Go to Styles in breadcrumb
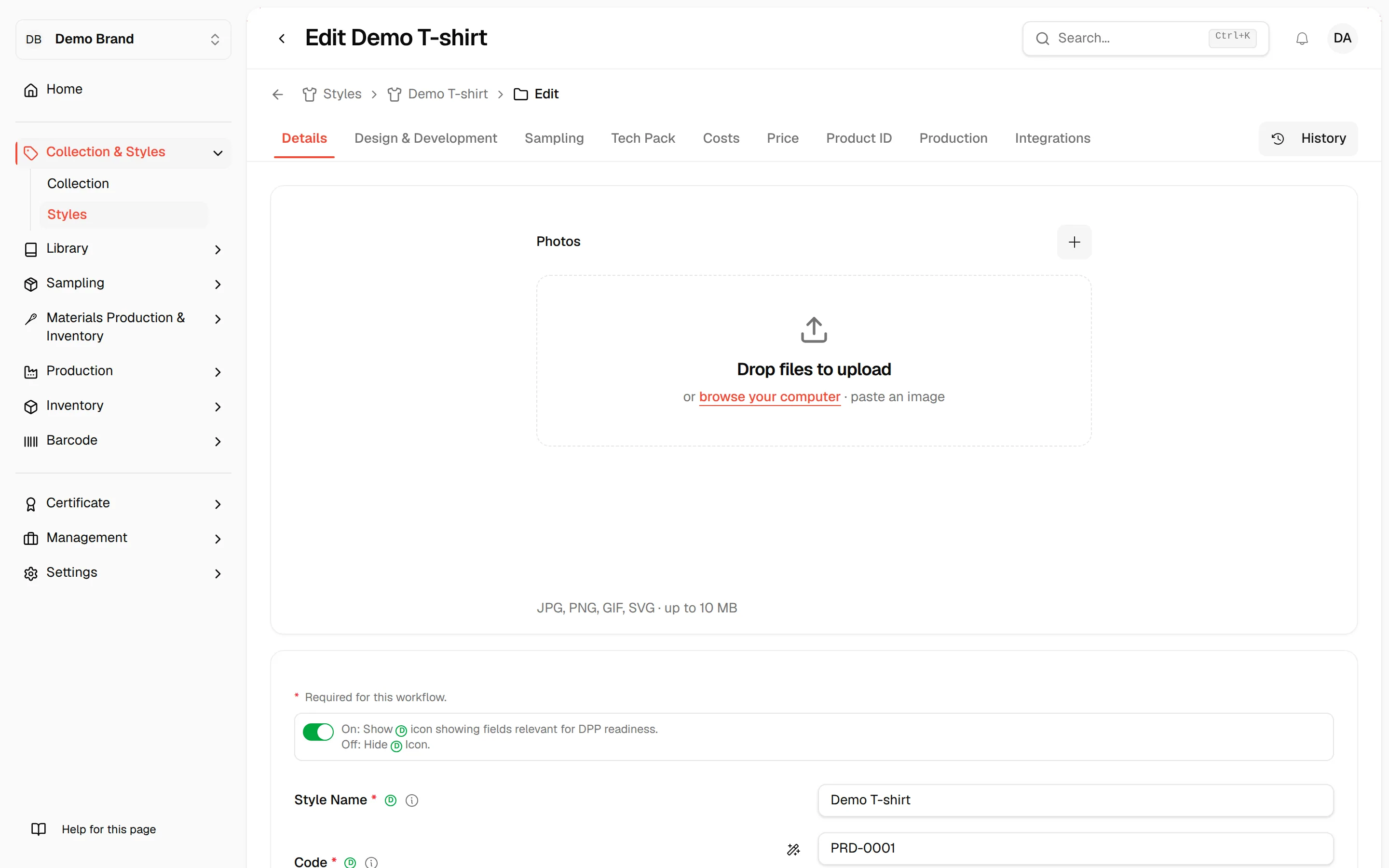This screenshot has height=868, width=1389. [x=332, y=94]
